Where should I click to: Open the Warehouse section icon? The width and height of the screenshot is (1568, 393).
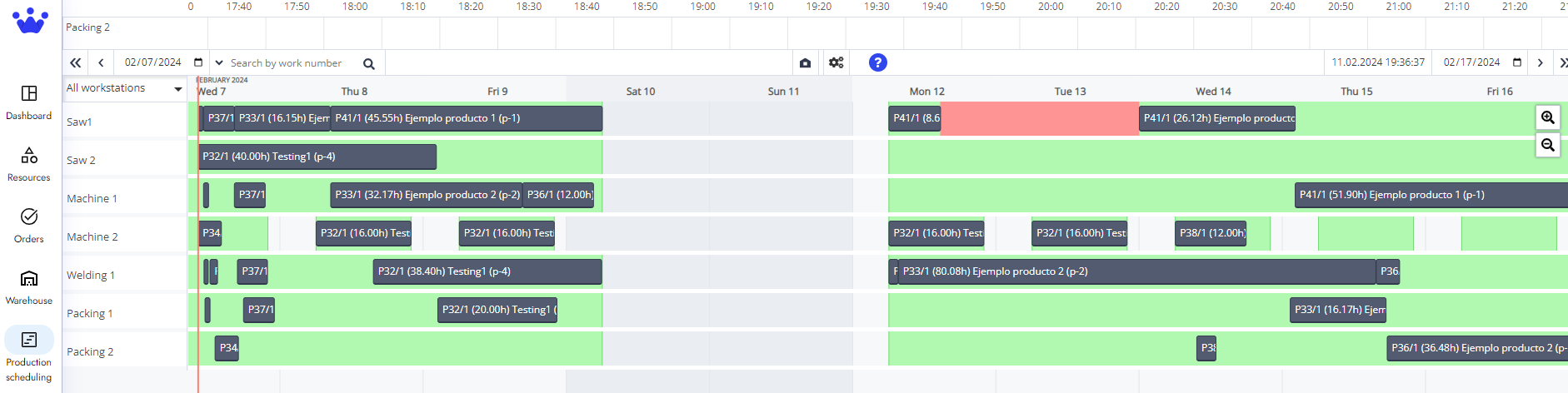click(29, 279)
